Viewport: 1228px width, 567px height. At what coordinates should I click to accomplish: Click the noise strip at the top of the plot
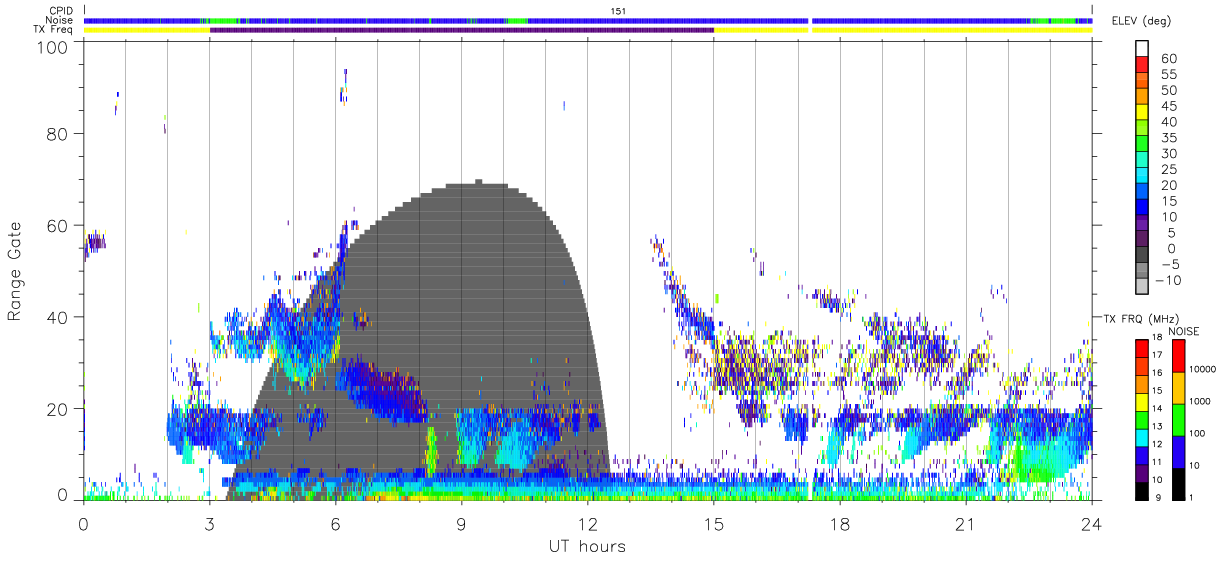pos(588,20)
